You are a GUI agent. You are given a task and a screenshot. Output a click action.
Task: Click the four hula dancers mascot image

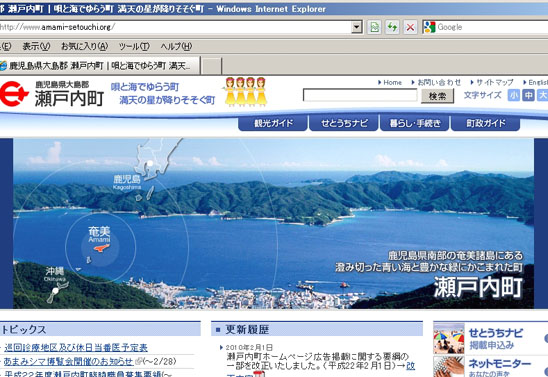(x=246, y=92)
